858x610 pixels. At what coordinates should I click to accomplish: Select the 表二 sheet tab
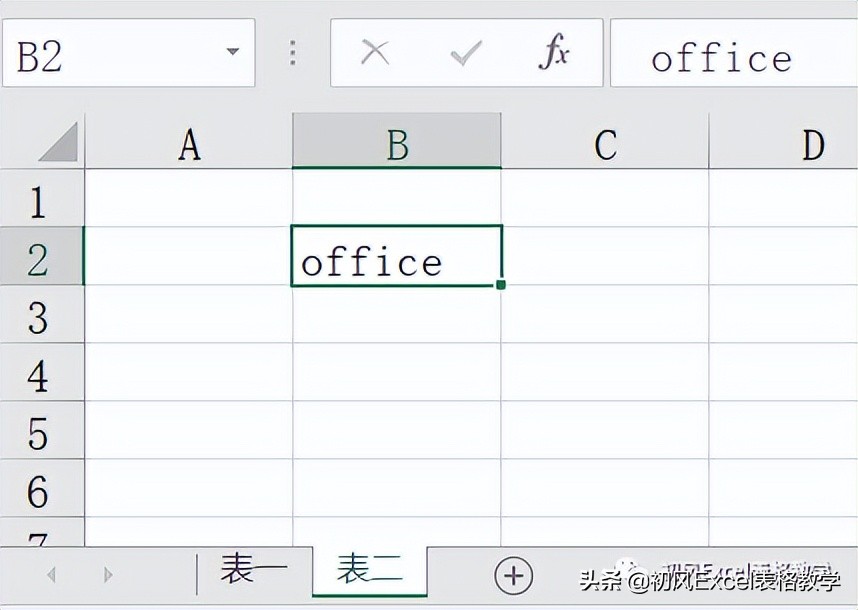(x=370, y=570)
